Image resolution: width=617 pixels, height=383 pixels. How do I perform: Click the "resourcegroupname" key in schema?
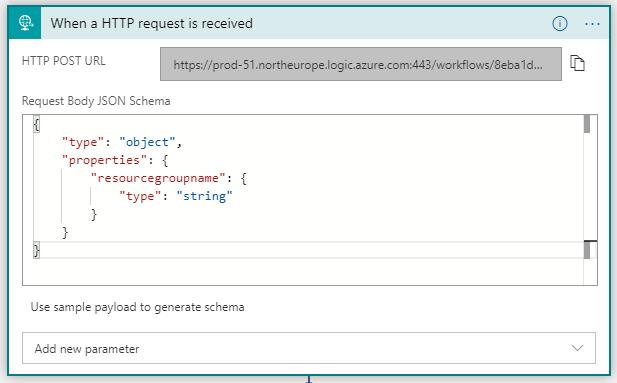[158, 178]
